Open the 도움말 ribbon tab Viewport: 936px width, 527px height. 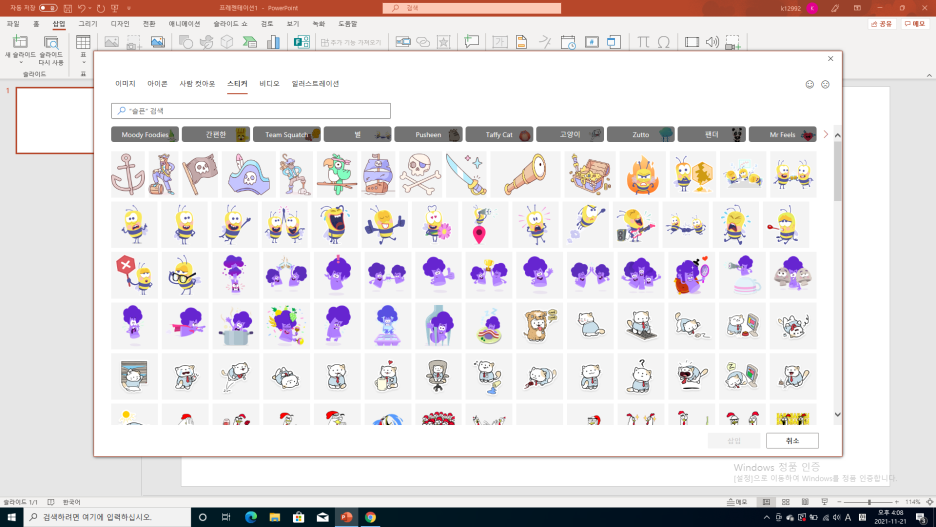point(347,24)
